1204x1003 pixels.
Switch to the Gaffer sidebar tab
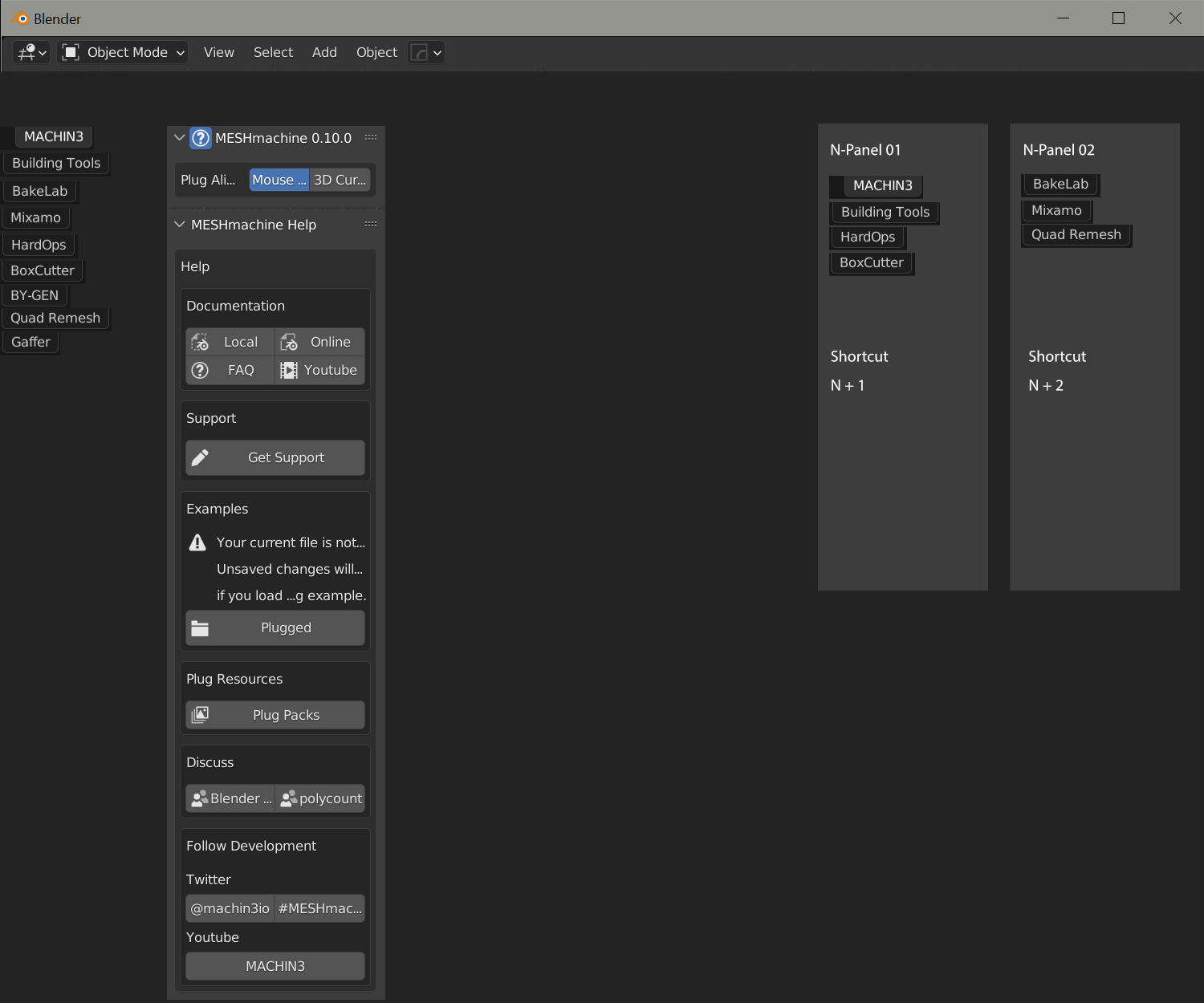click(31, 342)
